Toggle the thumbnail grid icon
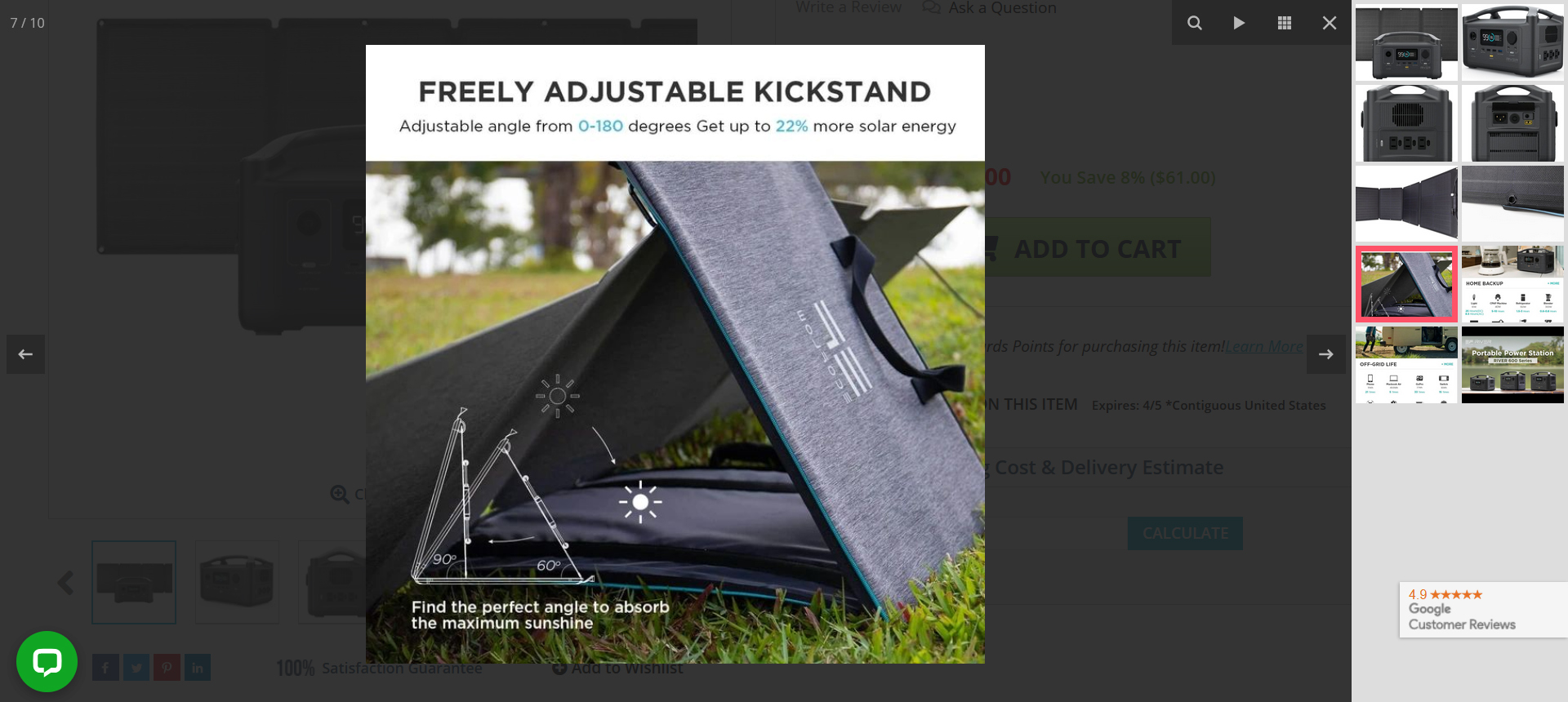1568x702 pixels. pyautogui.click(x=1284, y=23)
